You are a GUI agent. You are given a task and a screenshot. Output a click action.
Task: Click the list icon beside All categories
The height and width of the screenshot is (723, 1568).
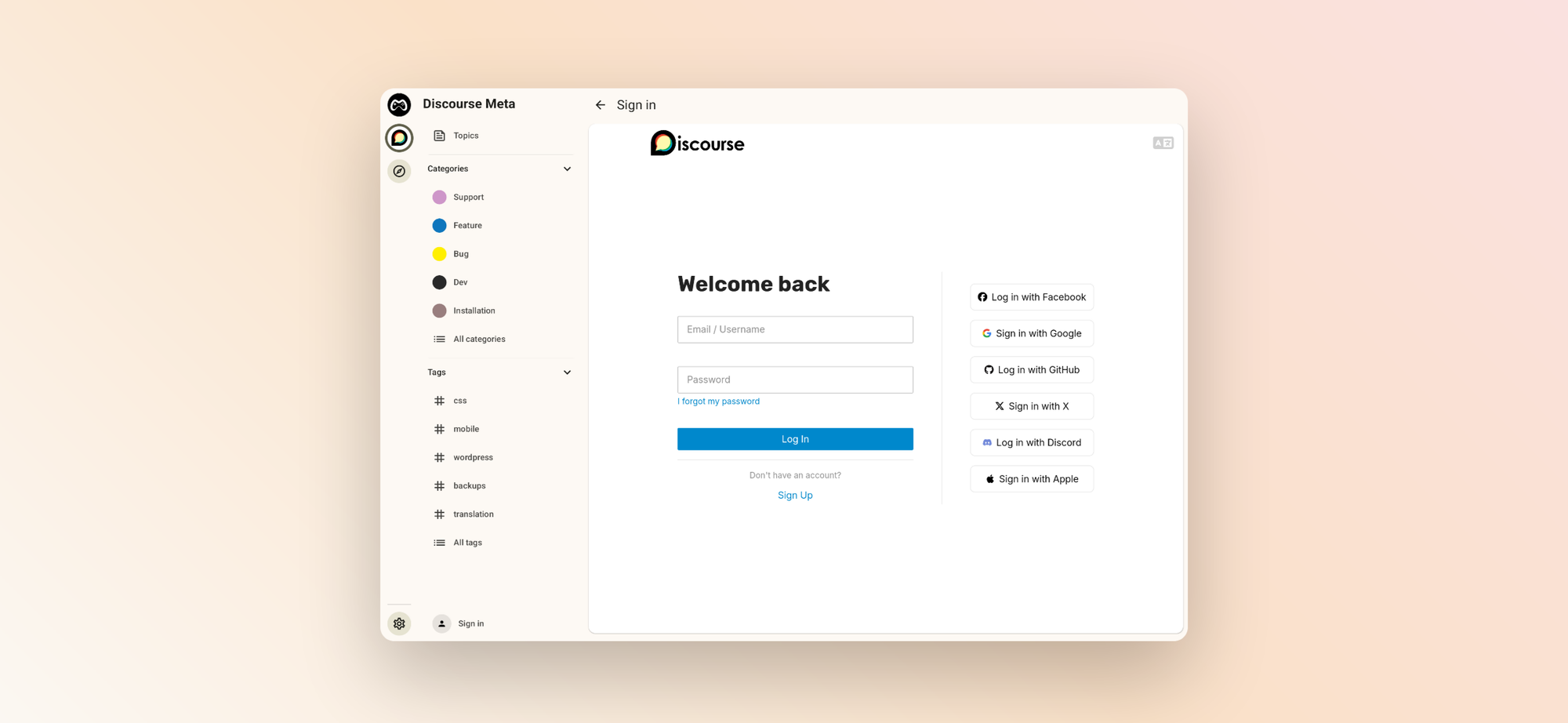coord(439,339)
